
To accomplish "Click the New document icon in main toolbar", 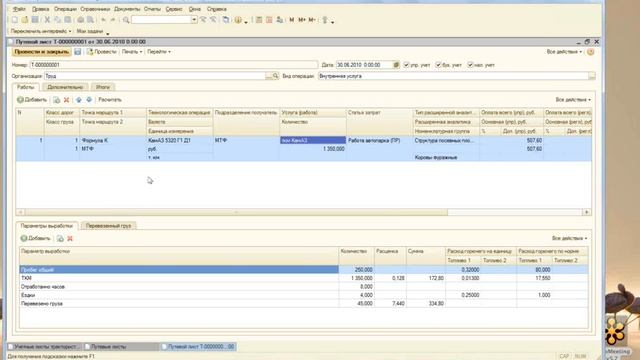I will click(x=15, y=20).
